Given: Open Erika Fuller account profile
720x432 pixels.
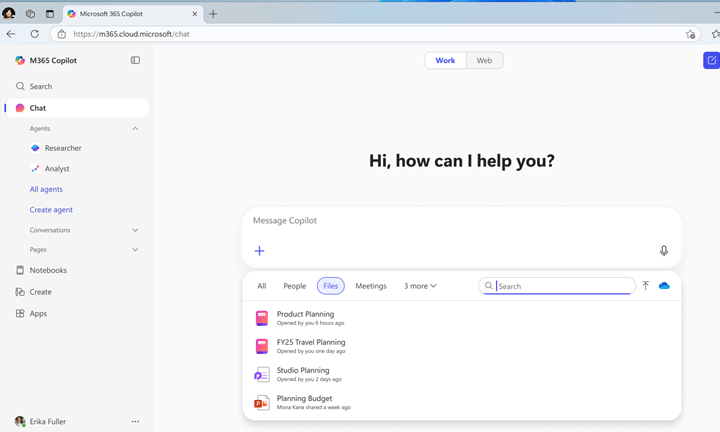Looking at the screenshot, I should coord(40,421).
